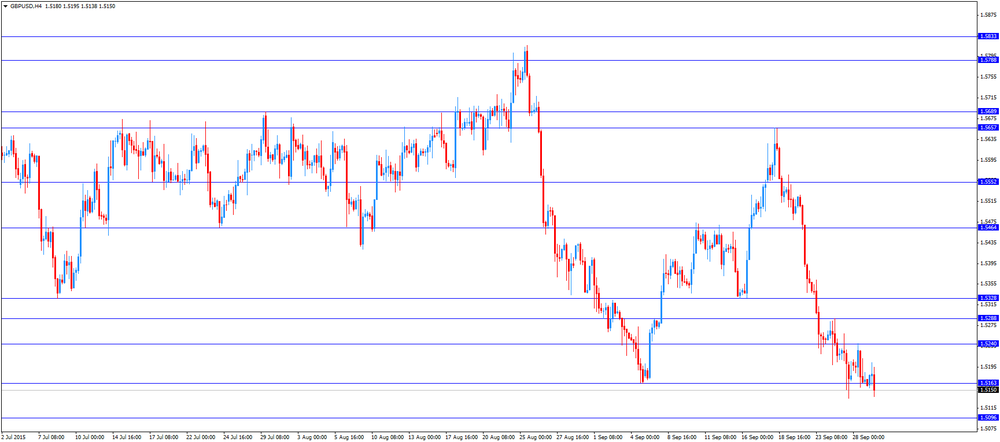Click the 1.5464 price level label
The image size is (1000, 442).
(987, 228)
